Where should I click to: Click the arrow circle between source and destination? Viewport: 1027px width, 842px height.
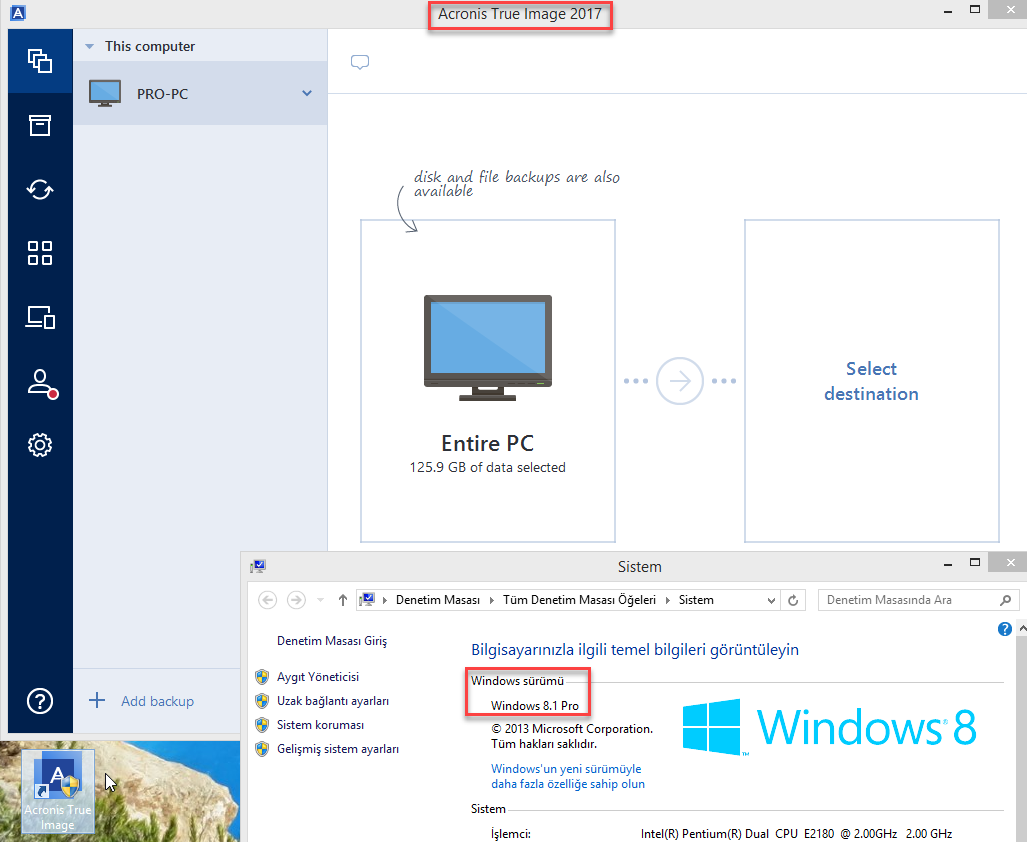(680, 381)
